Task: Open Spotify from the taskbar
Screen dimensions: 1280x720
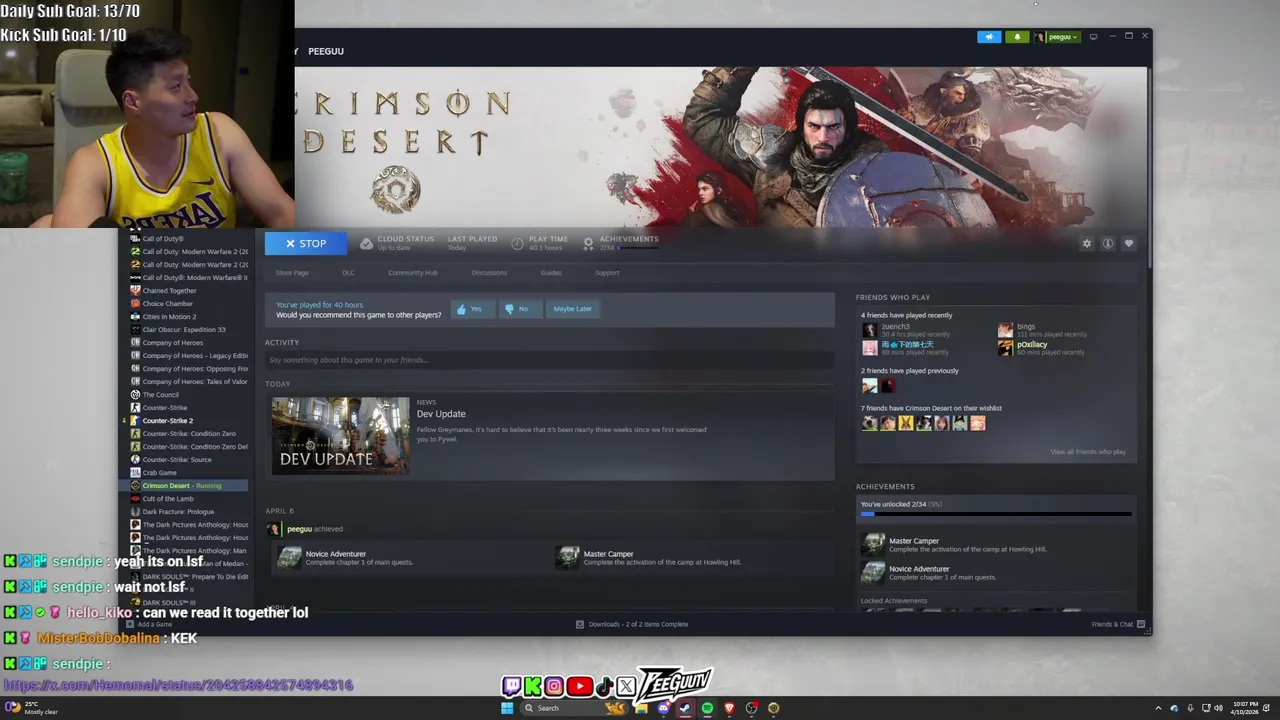Action: (x=707, y=708)
